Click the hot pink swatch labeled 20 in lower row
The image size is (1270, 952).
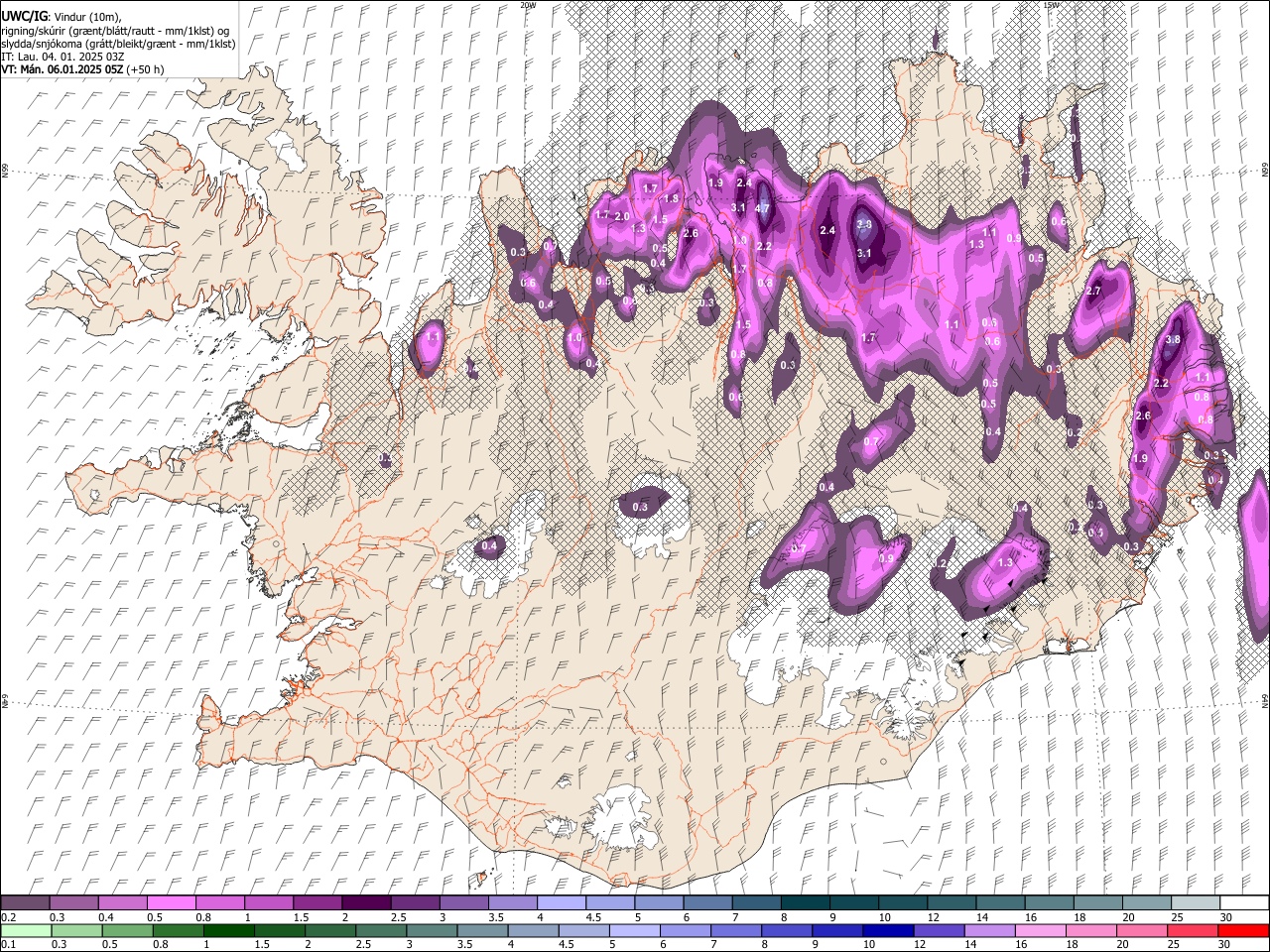pyautogui.click(x=1142, y=930)
